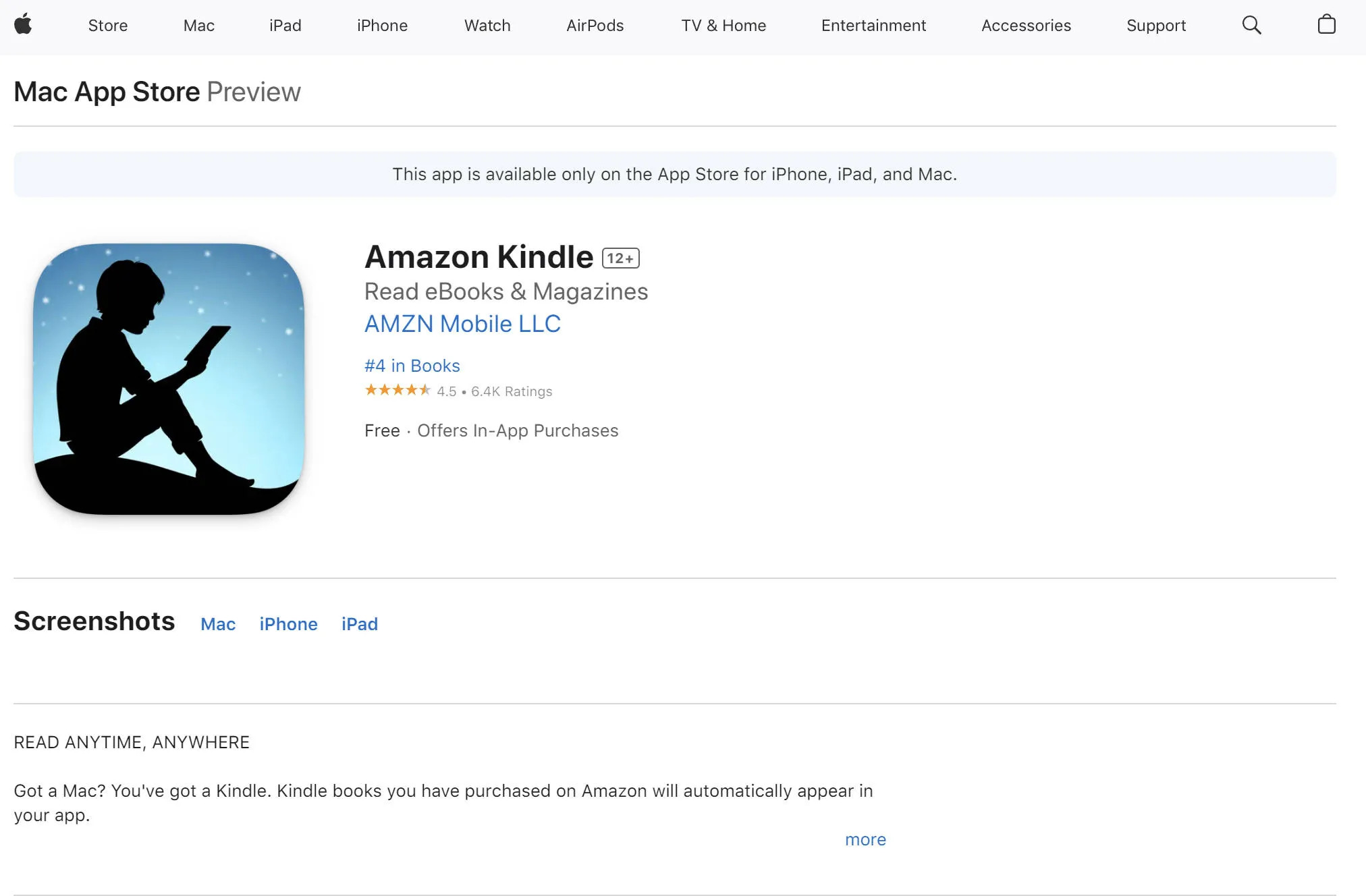Open the Support menu item

(1156, 24)
